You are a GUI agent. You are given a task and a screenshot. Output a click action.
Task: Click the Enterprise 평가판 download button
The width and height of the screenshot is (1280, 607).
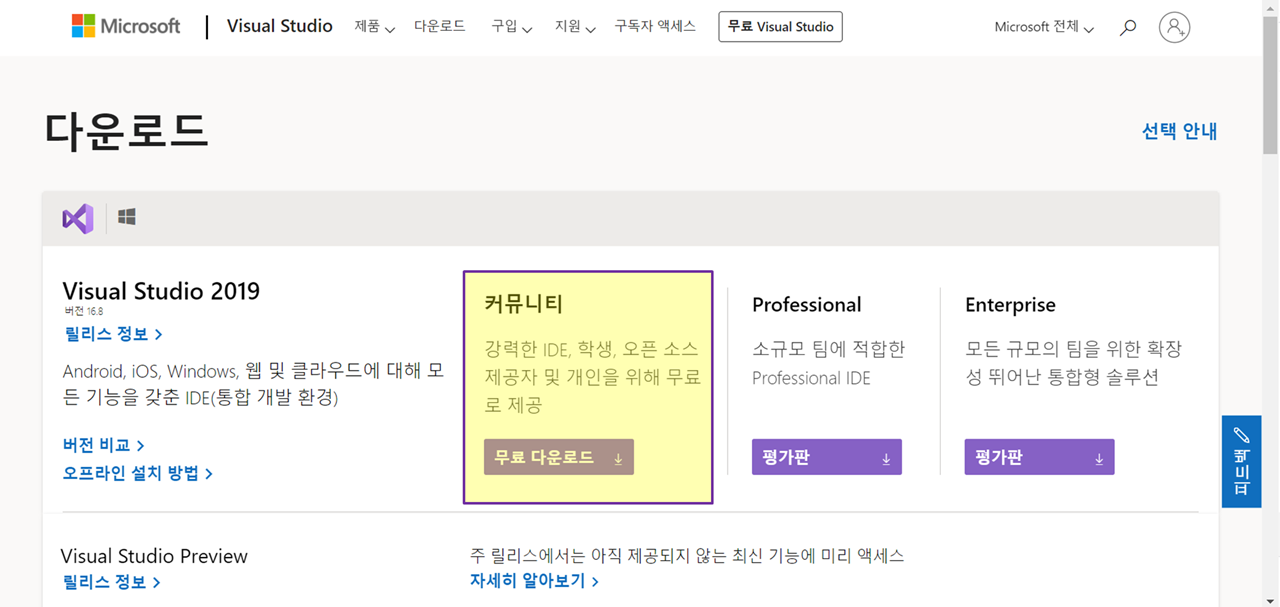(1039, 457)
